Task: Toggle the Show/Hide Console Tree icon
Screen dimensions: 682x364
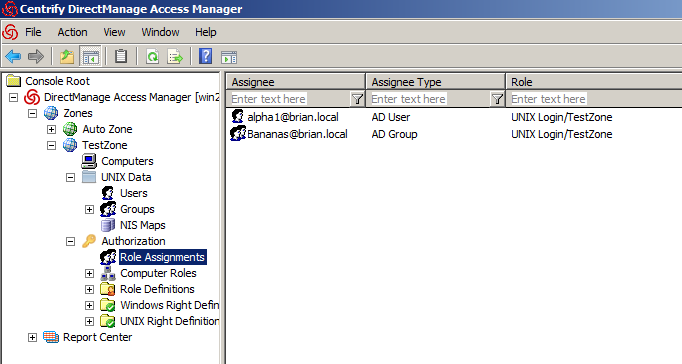Action: pos(90,57)
